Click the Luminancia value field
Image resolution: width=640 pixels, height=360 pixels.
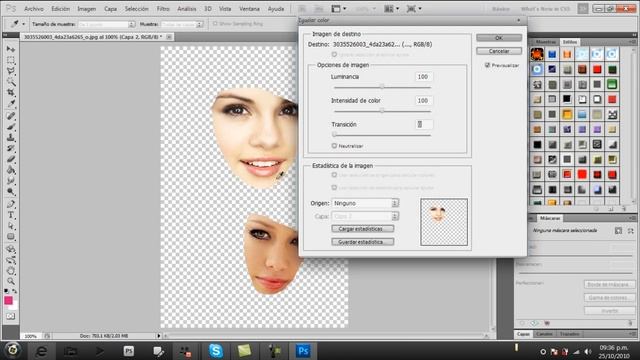[x=424, y=77]
